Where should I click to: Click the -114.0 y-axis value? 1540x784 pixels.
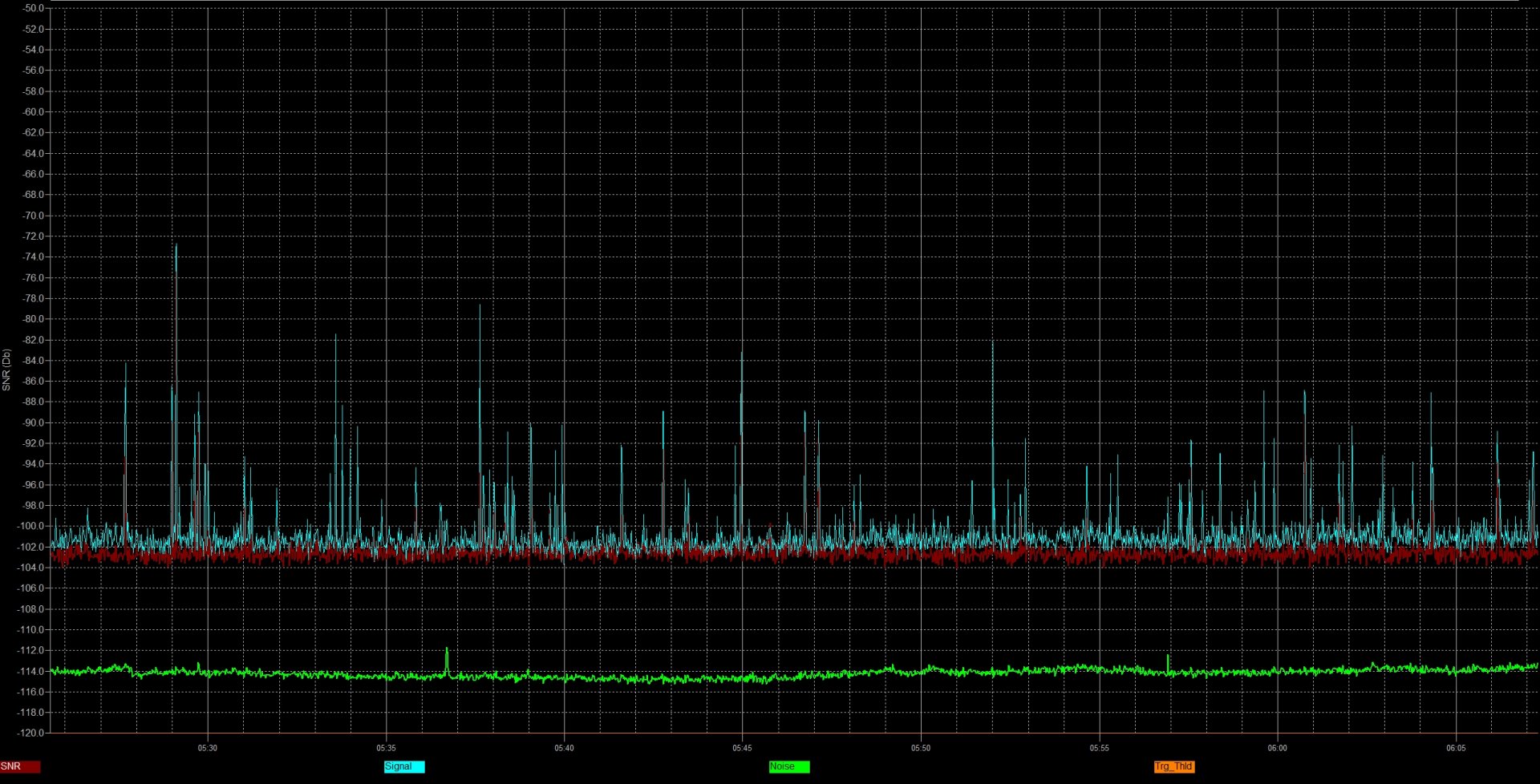coord(30,671)
